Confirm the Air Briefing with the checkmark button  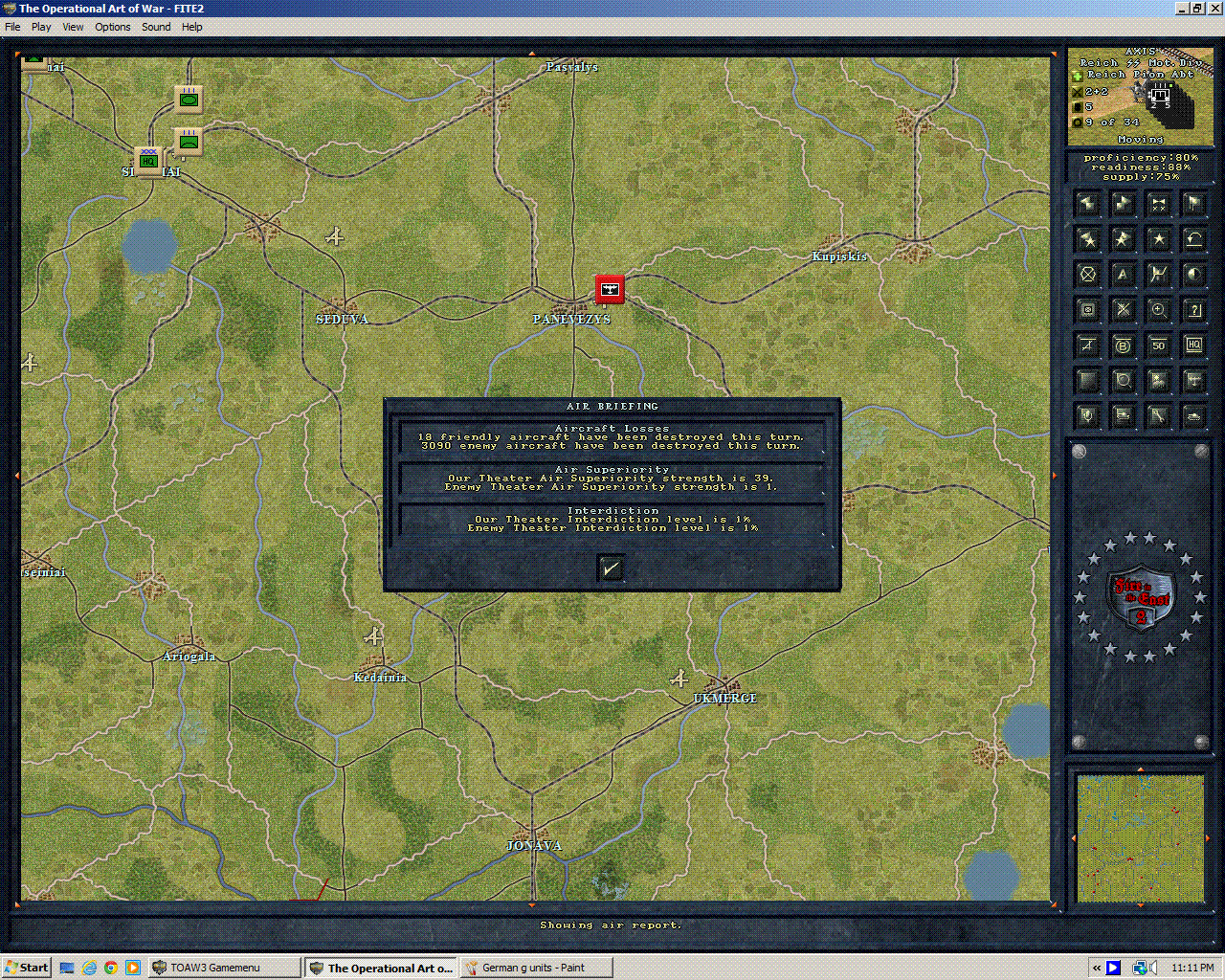(x=611, y=568)
